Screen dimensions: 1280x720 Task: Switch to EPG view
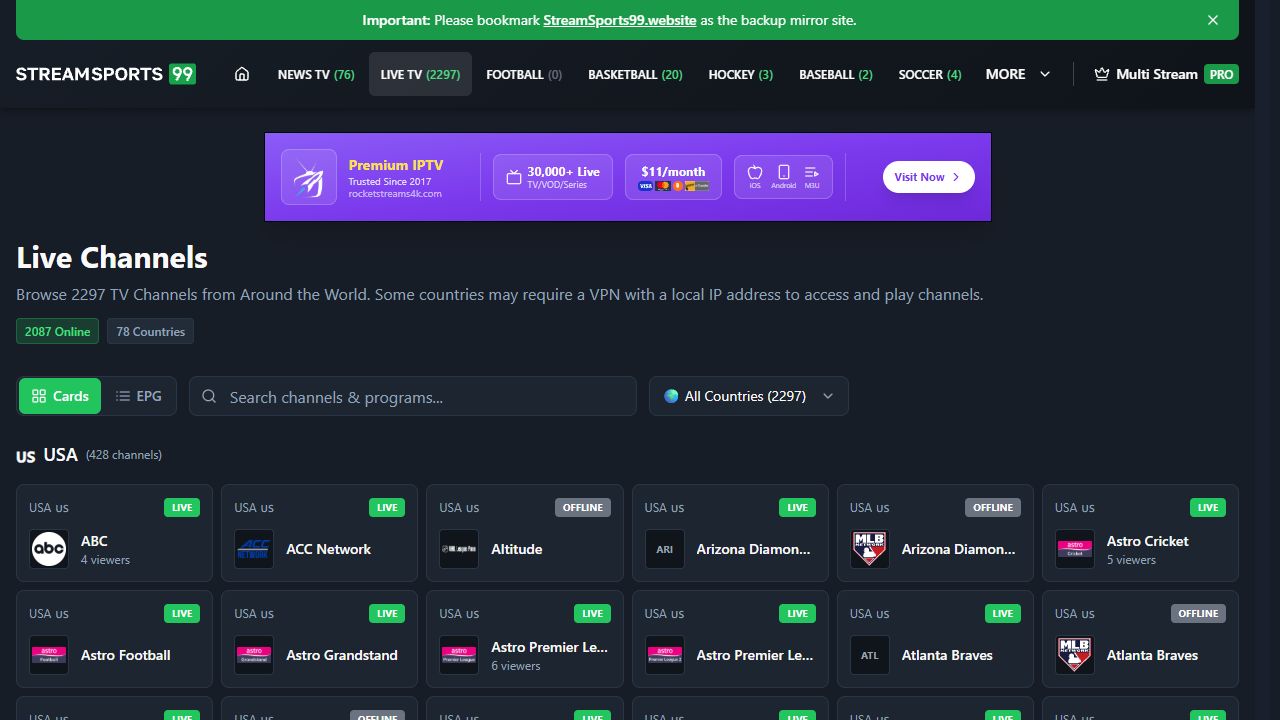click(x=138, y=396)
